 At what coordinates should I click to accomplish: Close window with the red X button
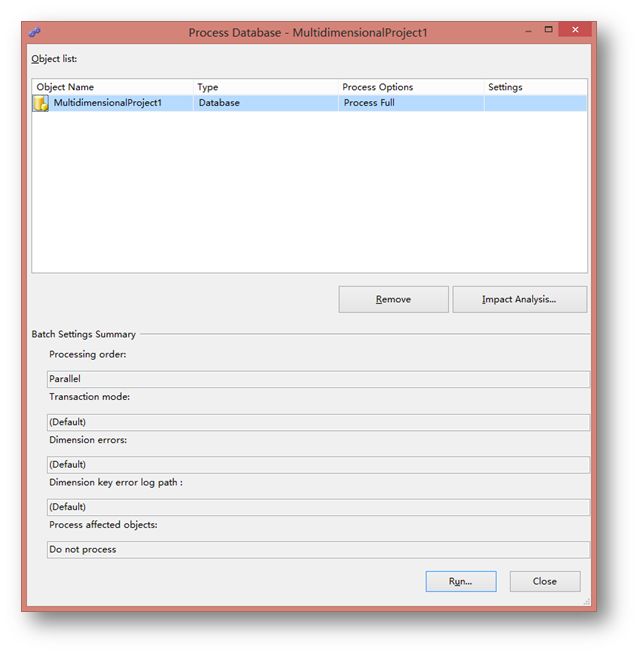pos(575,30)
